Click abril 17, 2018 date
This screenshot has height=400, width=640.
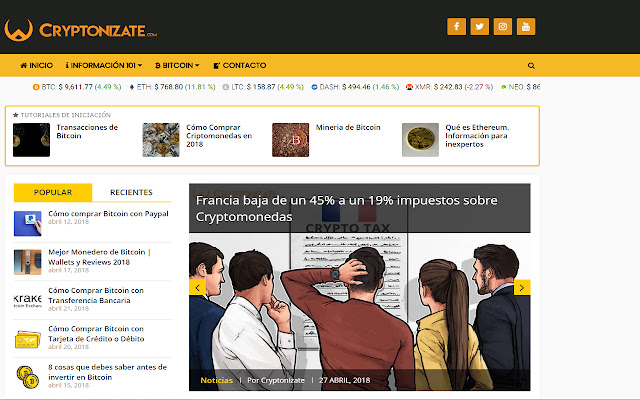click(69, 270)
